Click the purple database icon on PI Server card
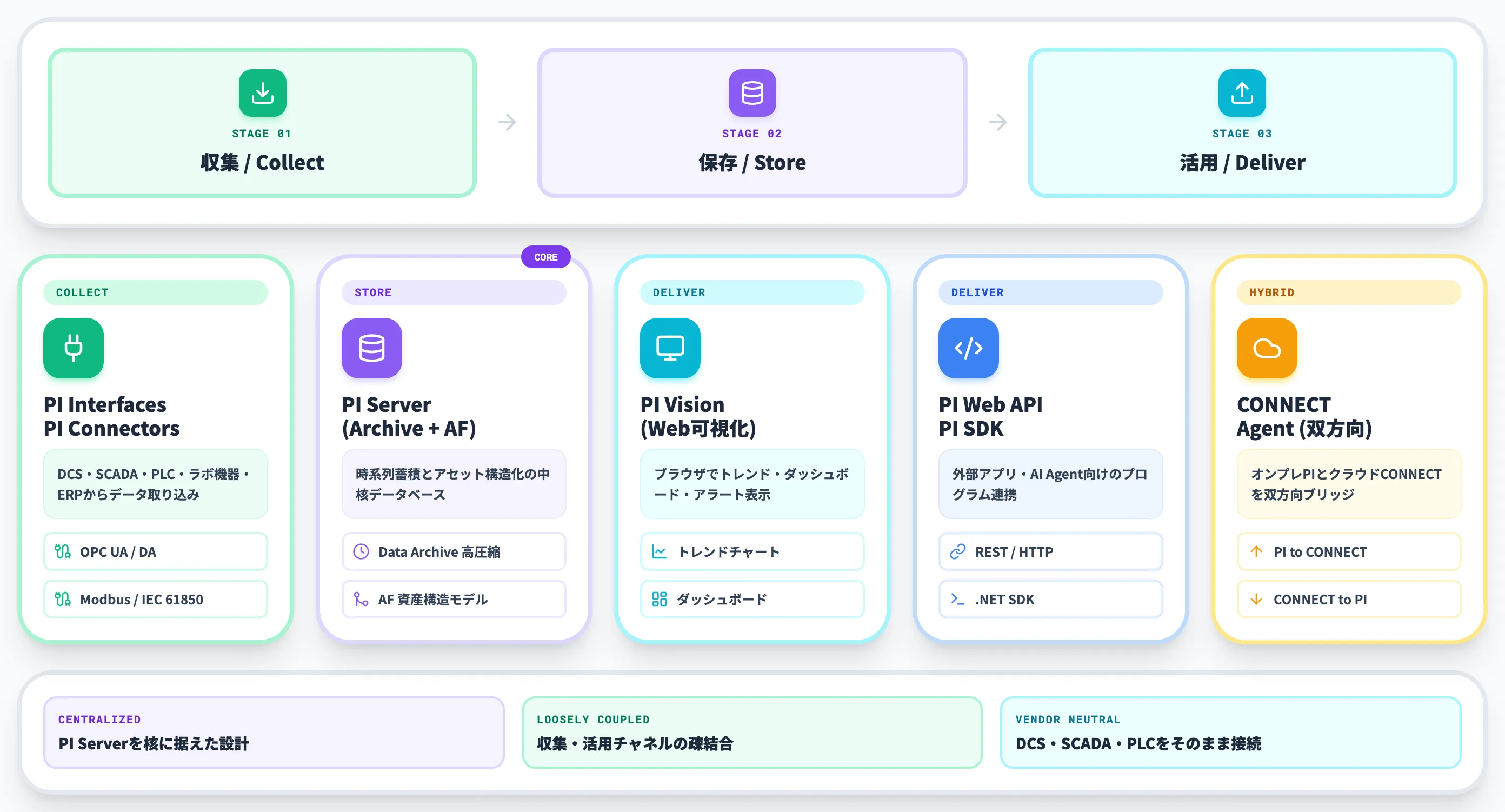 371,348
